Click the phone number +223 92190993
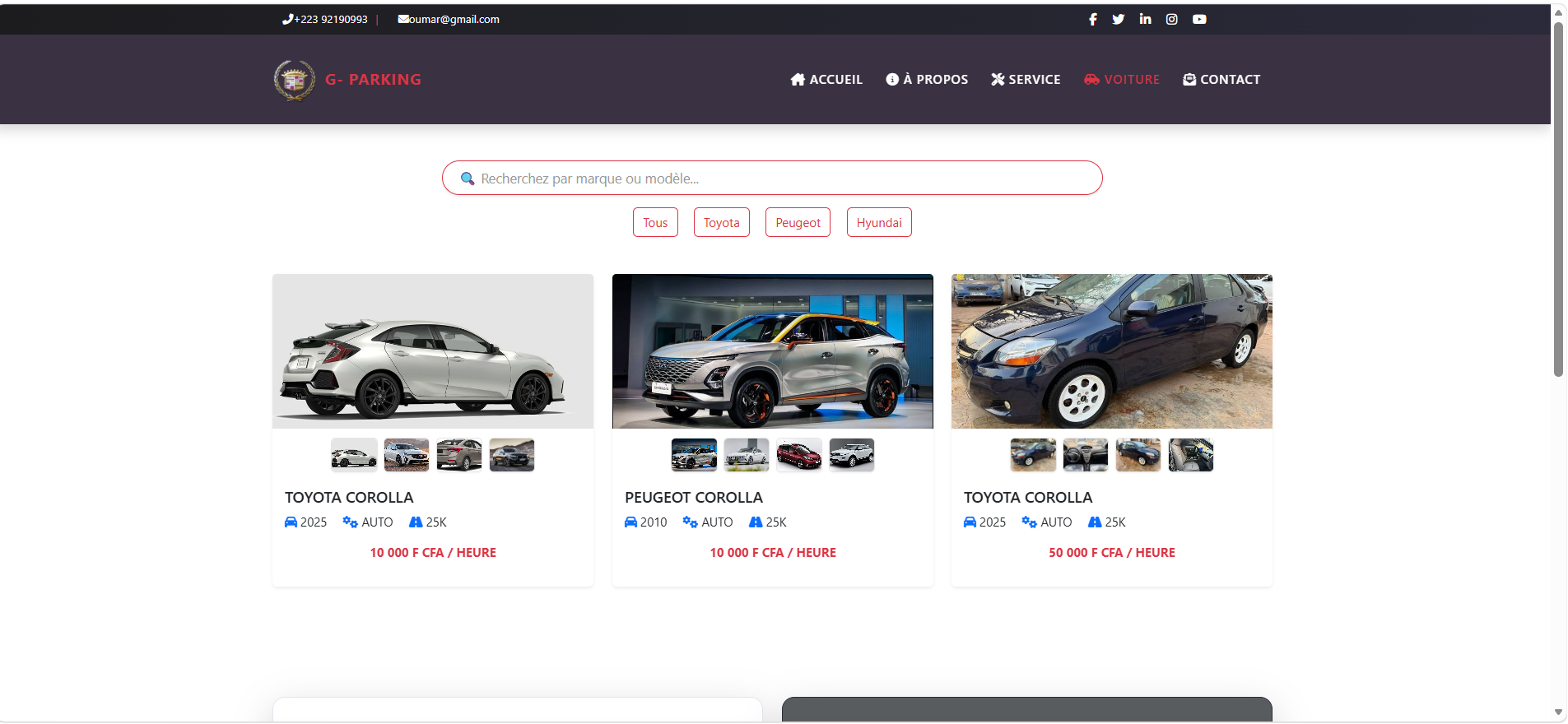Image resolution: width=1568 pixels, height=724 pixels. tap(331, 19)
